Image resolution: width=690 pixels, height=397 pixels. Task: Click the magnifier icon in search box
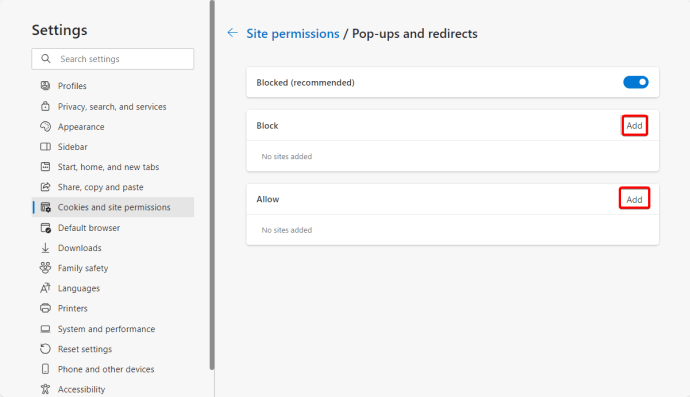point(46,59)
